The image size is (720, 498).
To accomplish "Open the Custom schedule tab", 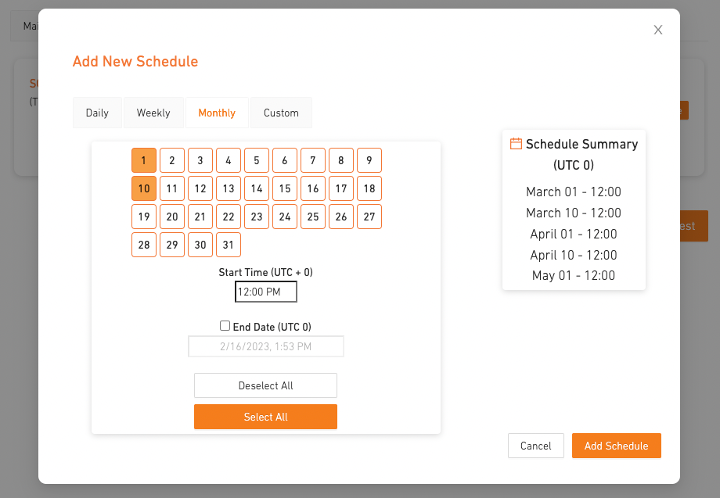I will (x=281, y=113).
